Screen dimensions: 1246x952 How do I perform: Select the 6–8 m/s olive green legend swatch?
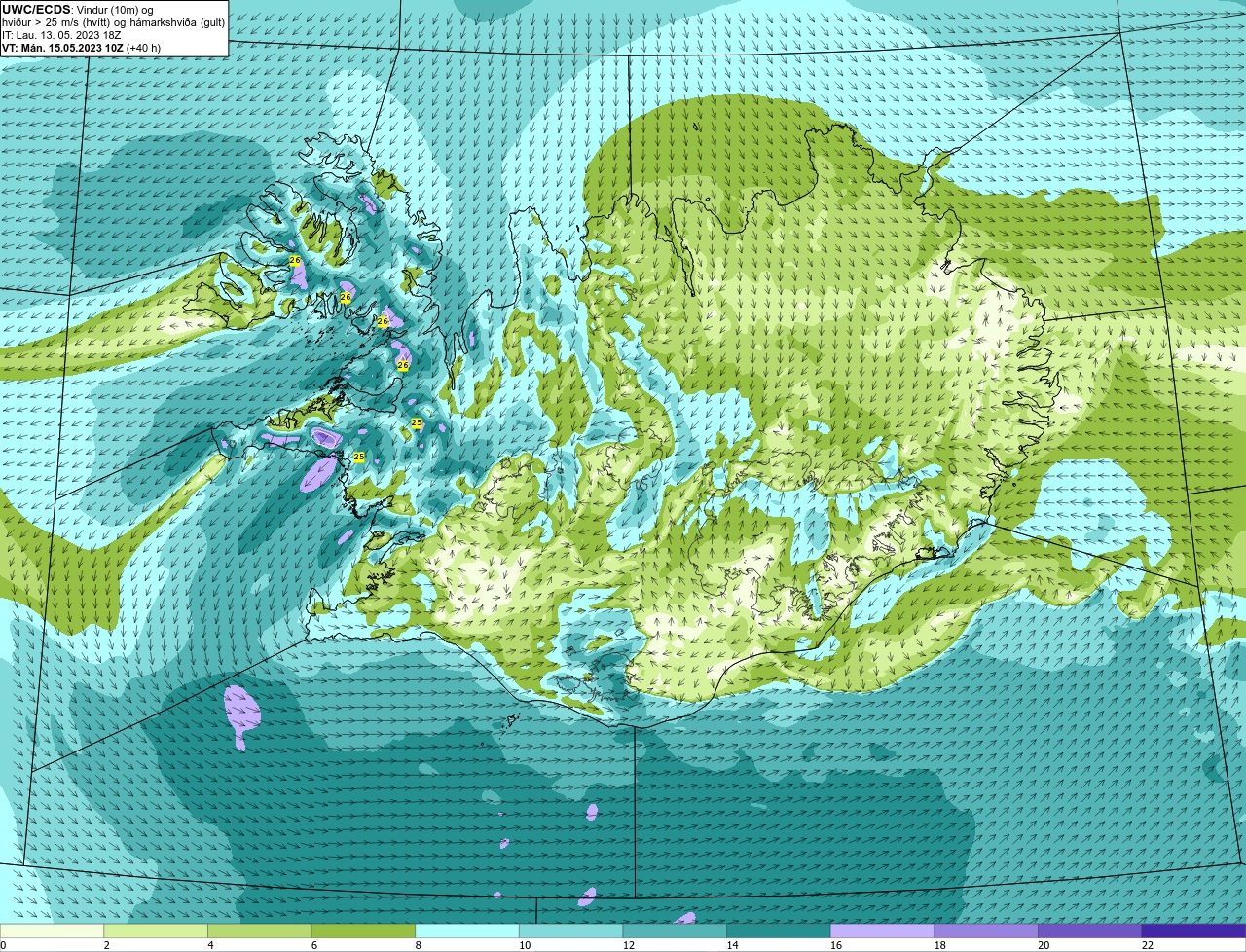(363, 932)
